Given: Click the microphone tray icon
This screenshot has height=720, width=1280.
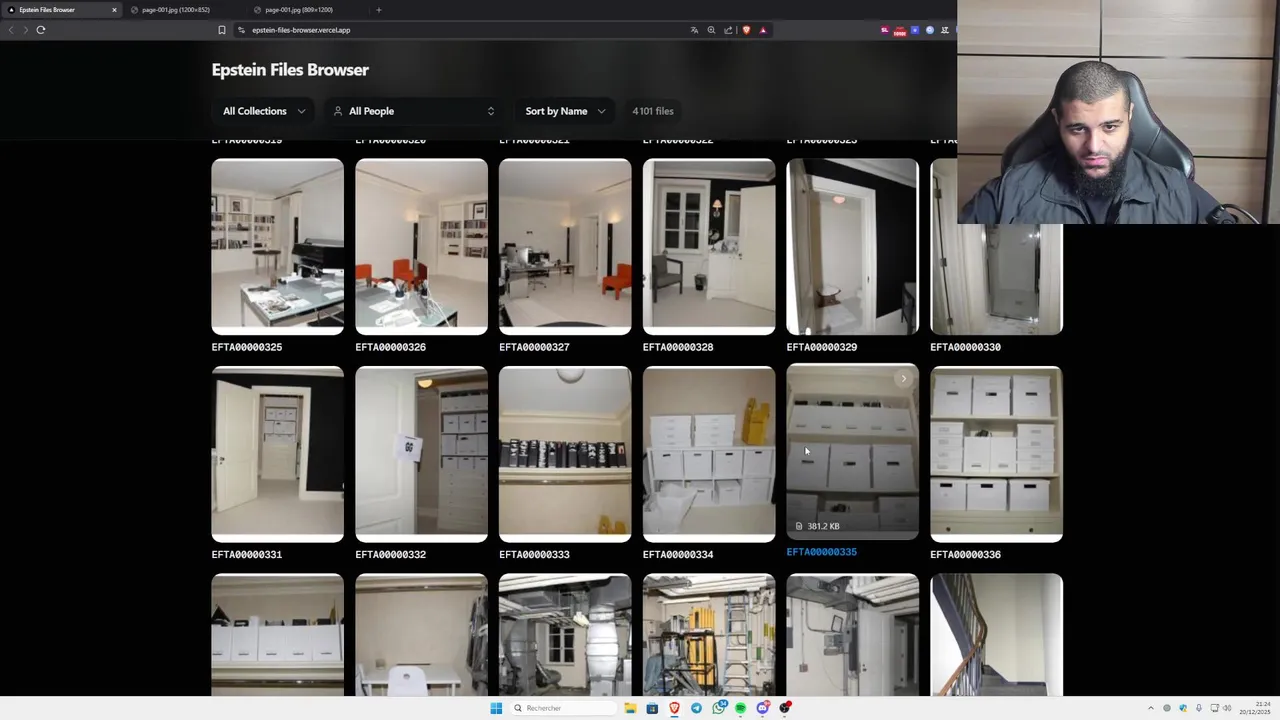Looking at the screenshot, I should tap(1198, 708).
